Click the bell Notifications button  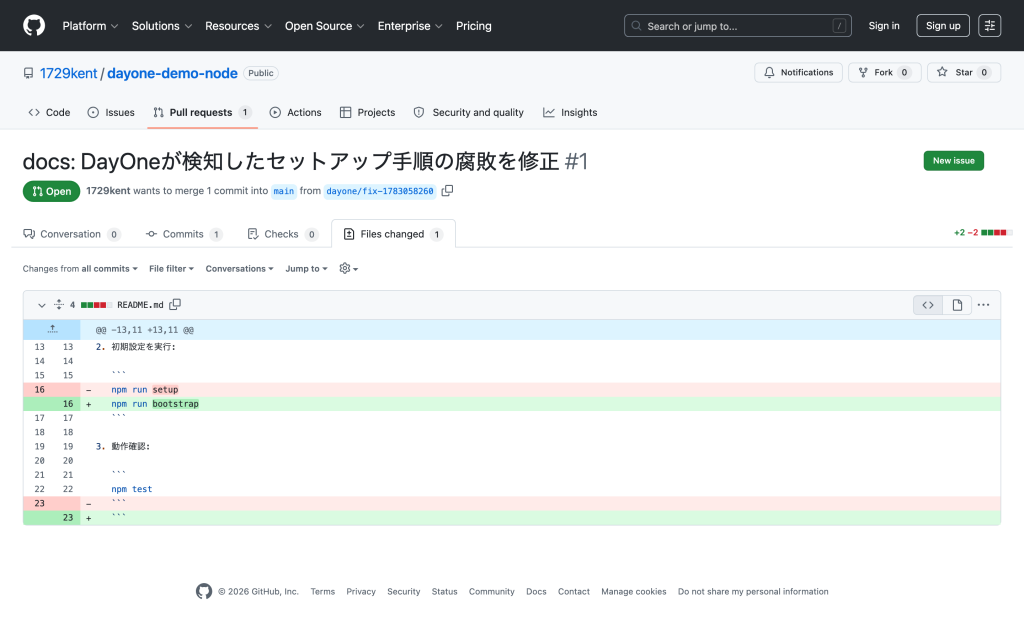(798, 72)
